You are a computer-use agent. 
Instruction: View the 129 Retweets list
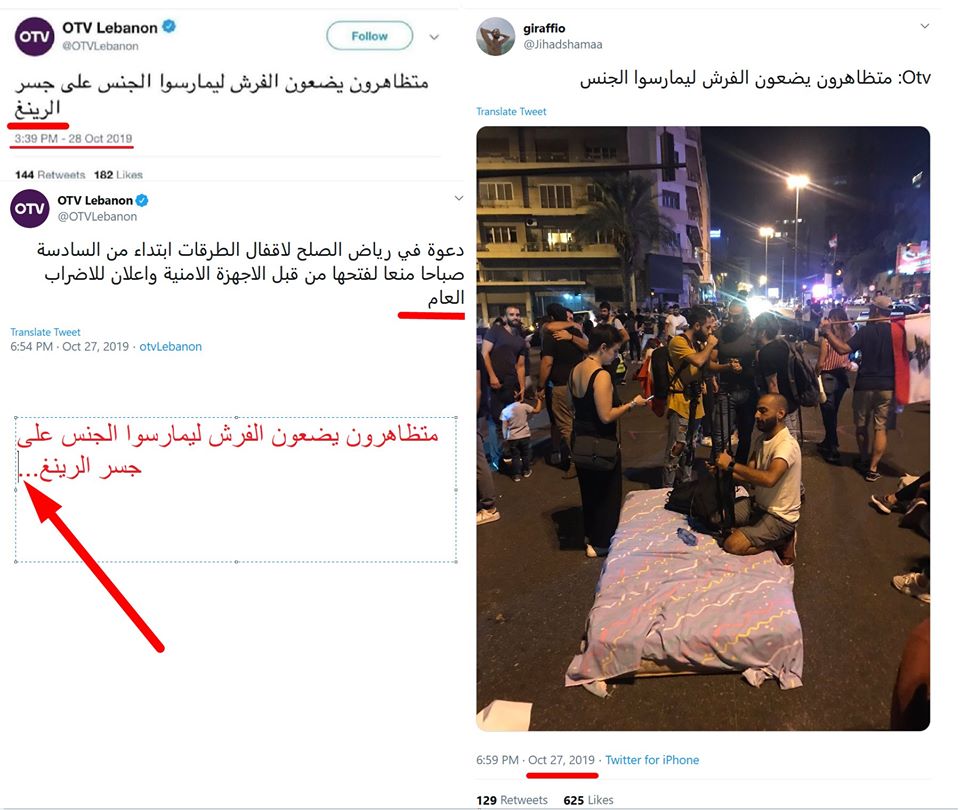[512, 800]
